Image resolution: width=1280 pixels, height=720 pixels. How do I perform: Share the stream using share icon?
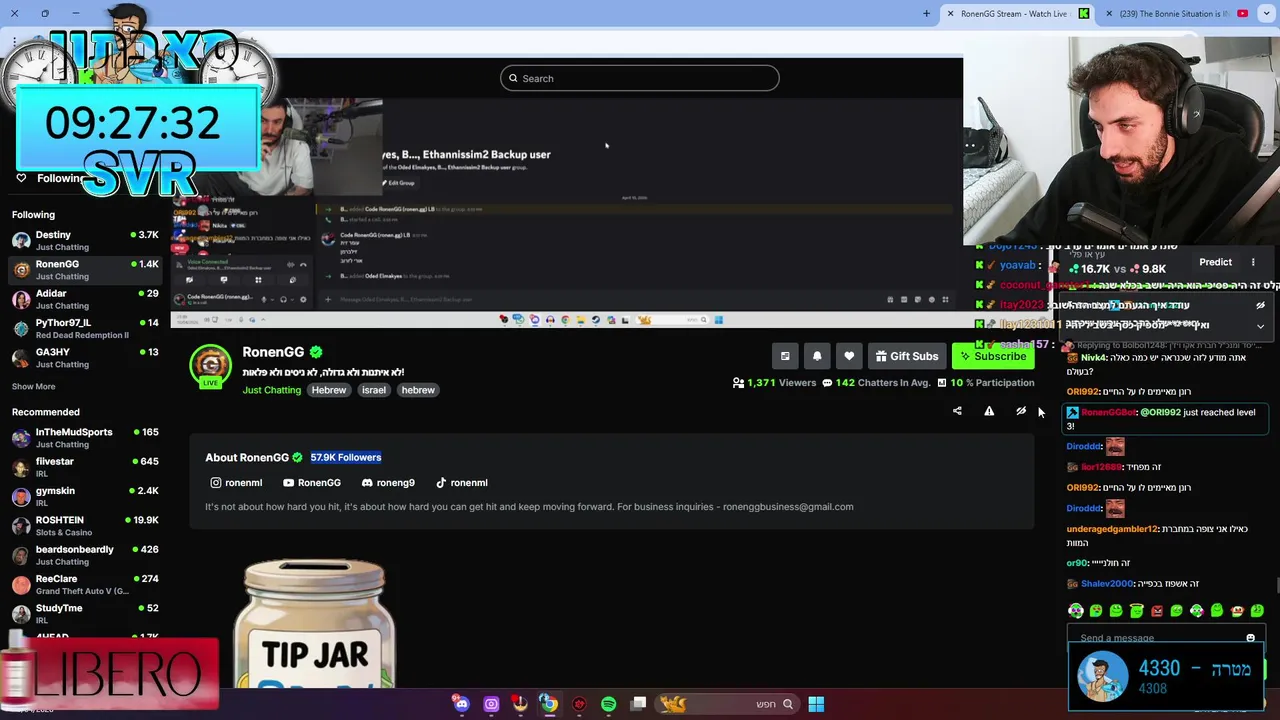pos(957,411)
